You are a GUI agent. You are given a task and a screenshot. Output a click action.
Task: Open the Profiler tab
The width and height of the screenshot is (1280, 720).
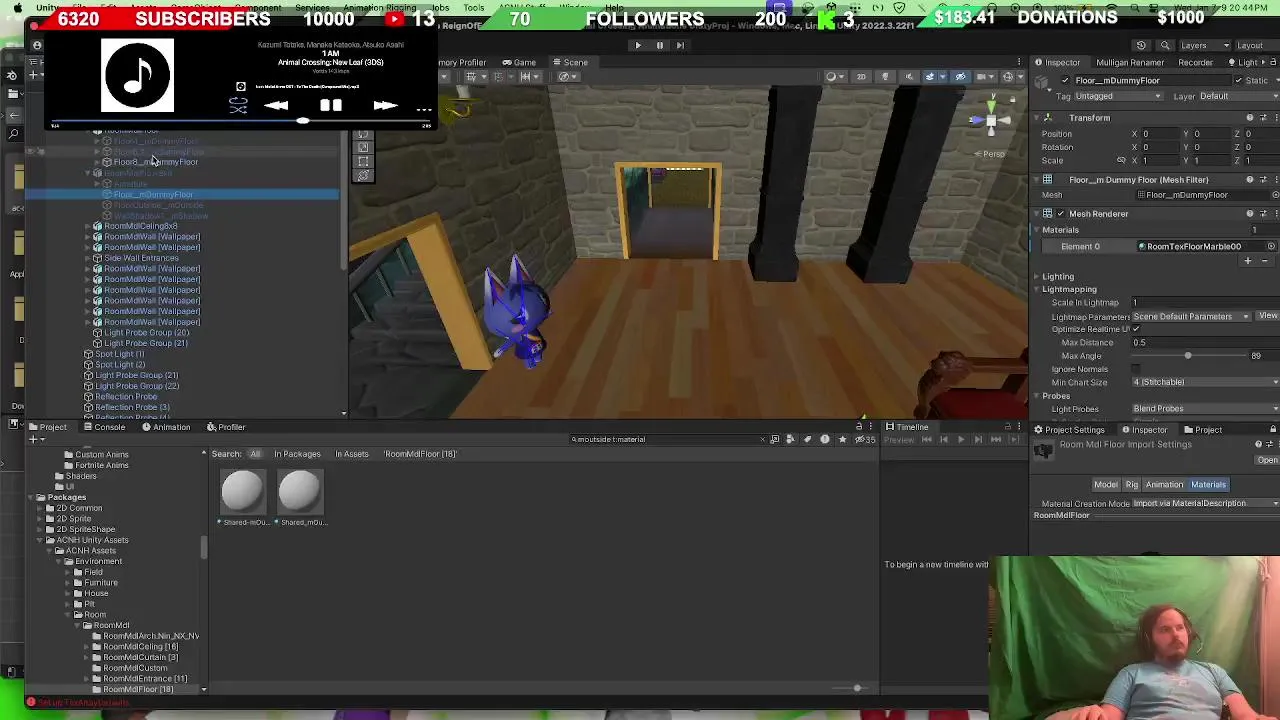point(226,427)
